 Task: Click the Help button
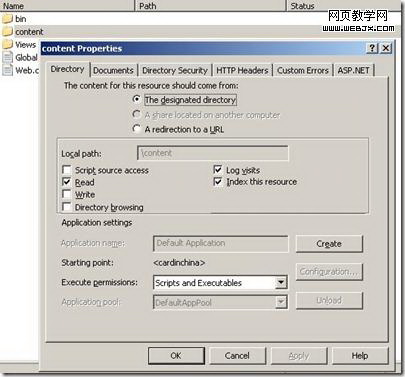[360, 356]
